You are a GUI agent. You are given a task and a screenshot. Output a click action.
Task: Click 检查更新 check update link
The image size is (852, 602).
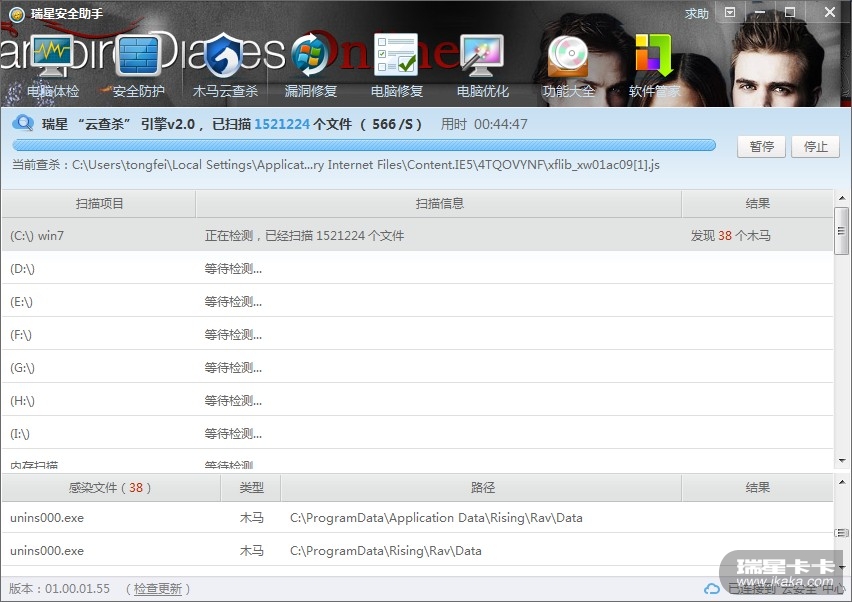coord(158,588)
